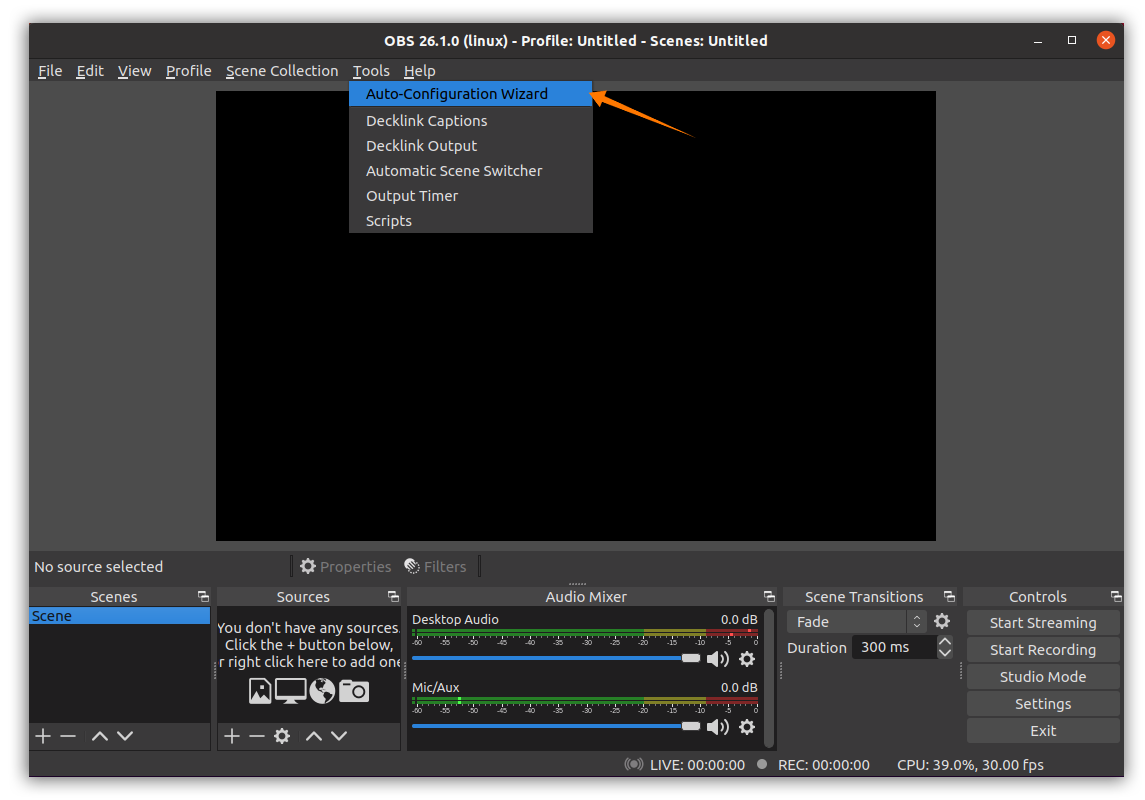This screenshot has height=800, width=1145.
Task: Click the browser globe source icon
Action: point(322,691)
